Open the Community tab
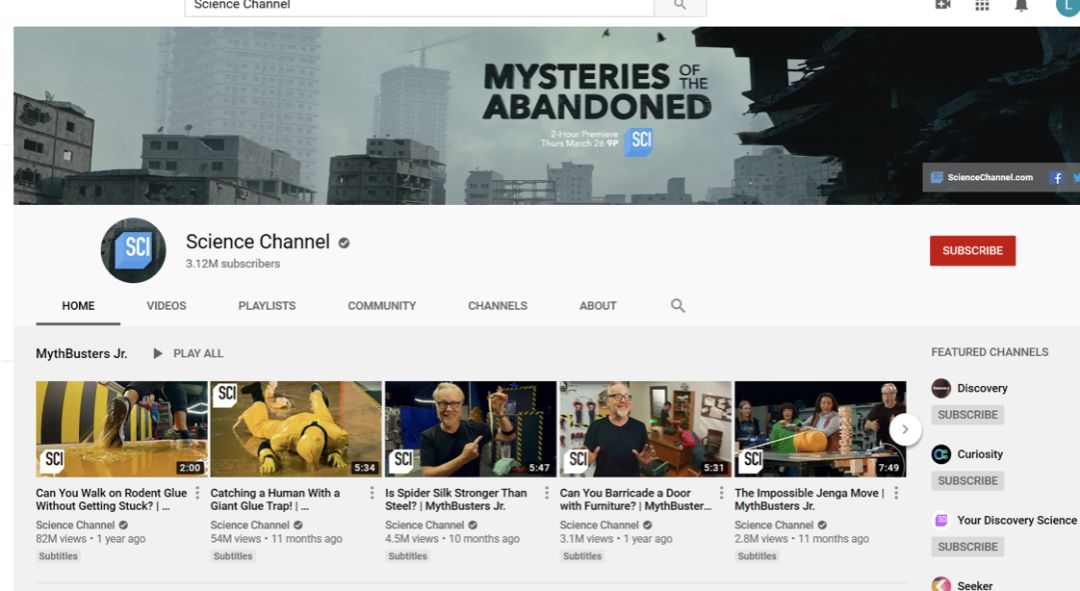The width and height of the screenshot is (1080, 591). coord(382,306)
